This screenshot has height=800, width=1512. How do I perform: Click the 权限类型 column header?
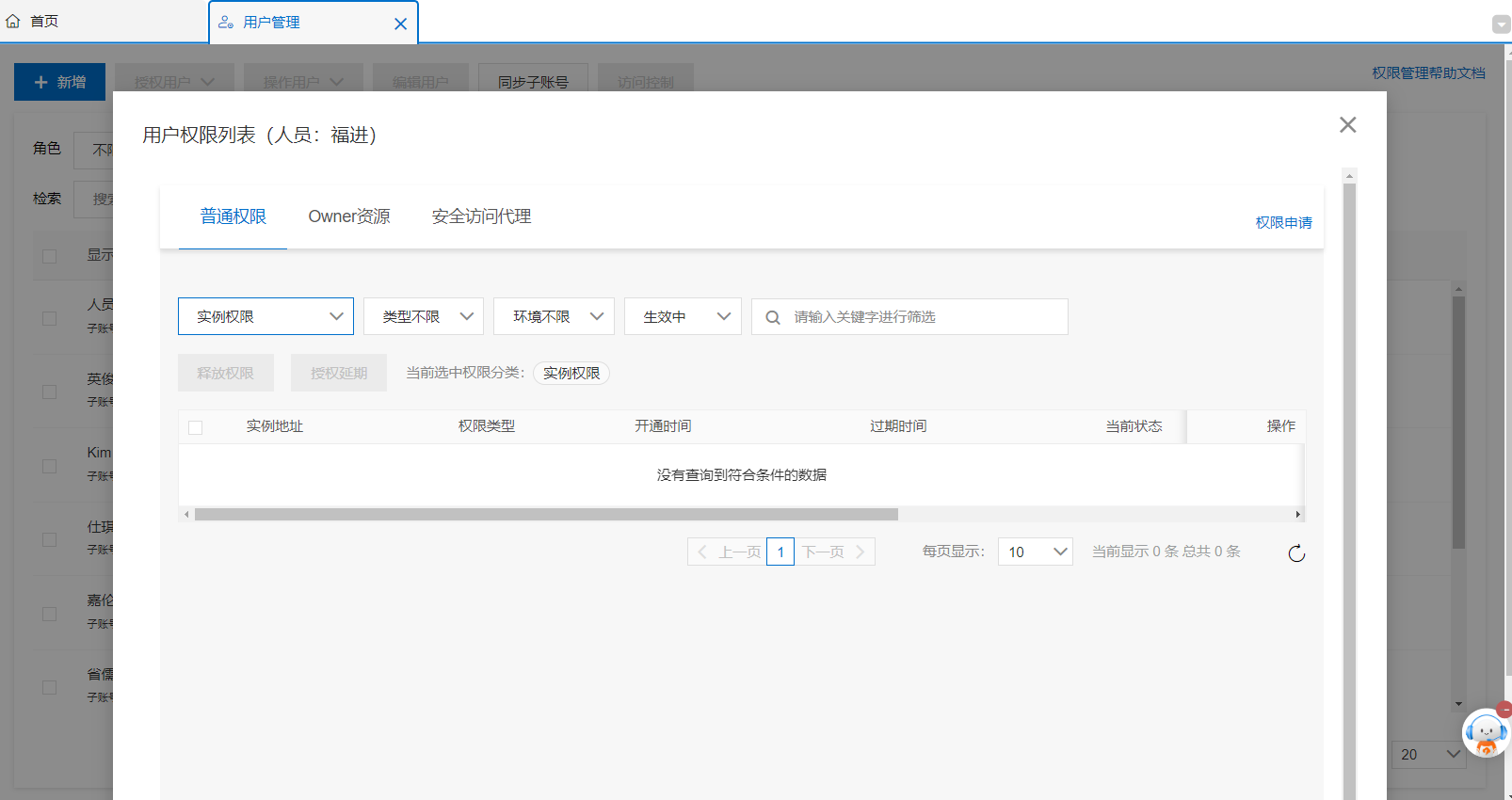click(487, 426)
